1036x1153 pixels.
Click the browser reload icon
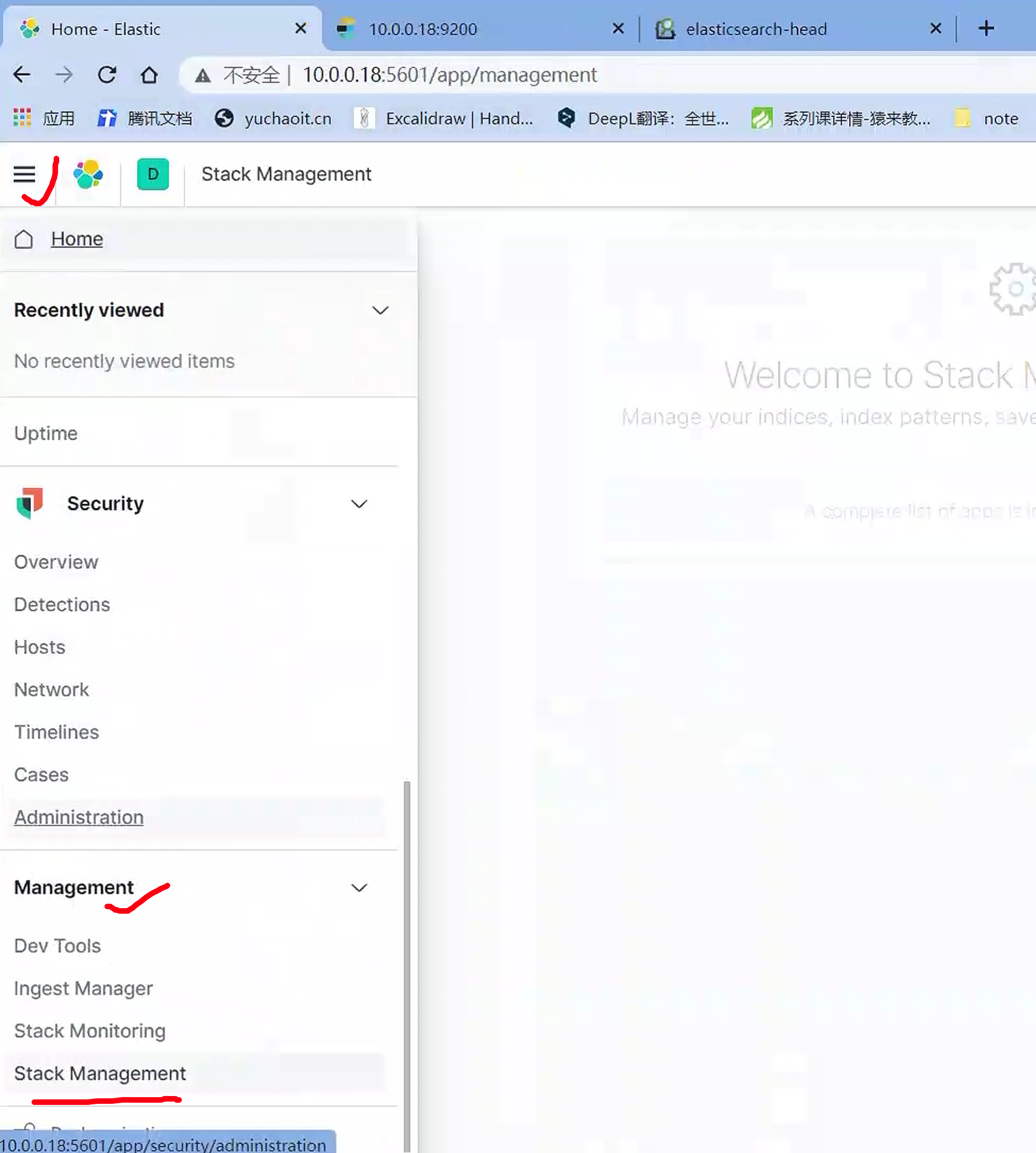coord(107,75)
